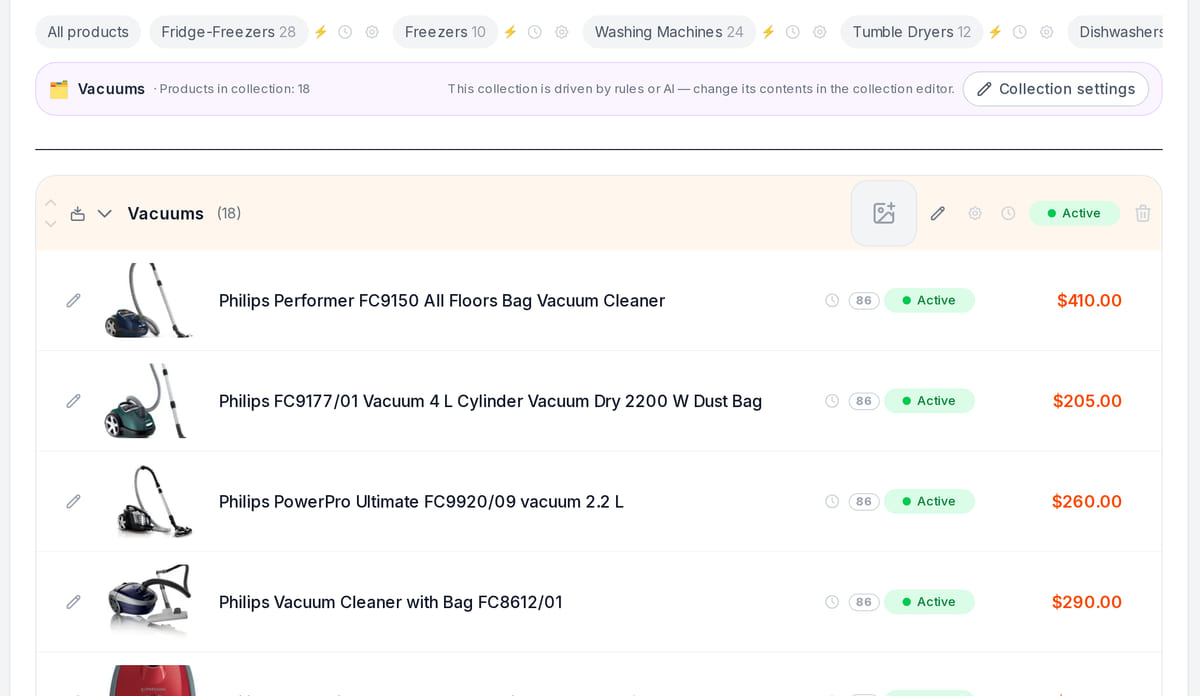Toggle Active status for Philips Performer FC9150
Image resolution: width=1200 pixels, height=696 pixels.
929,300
